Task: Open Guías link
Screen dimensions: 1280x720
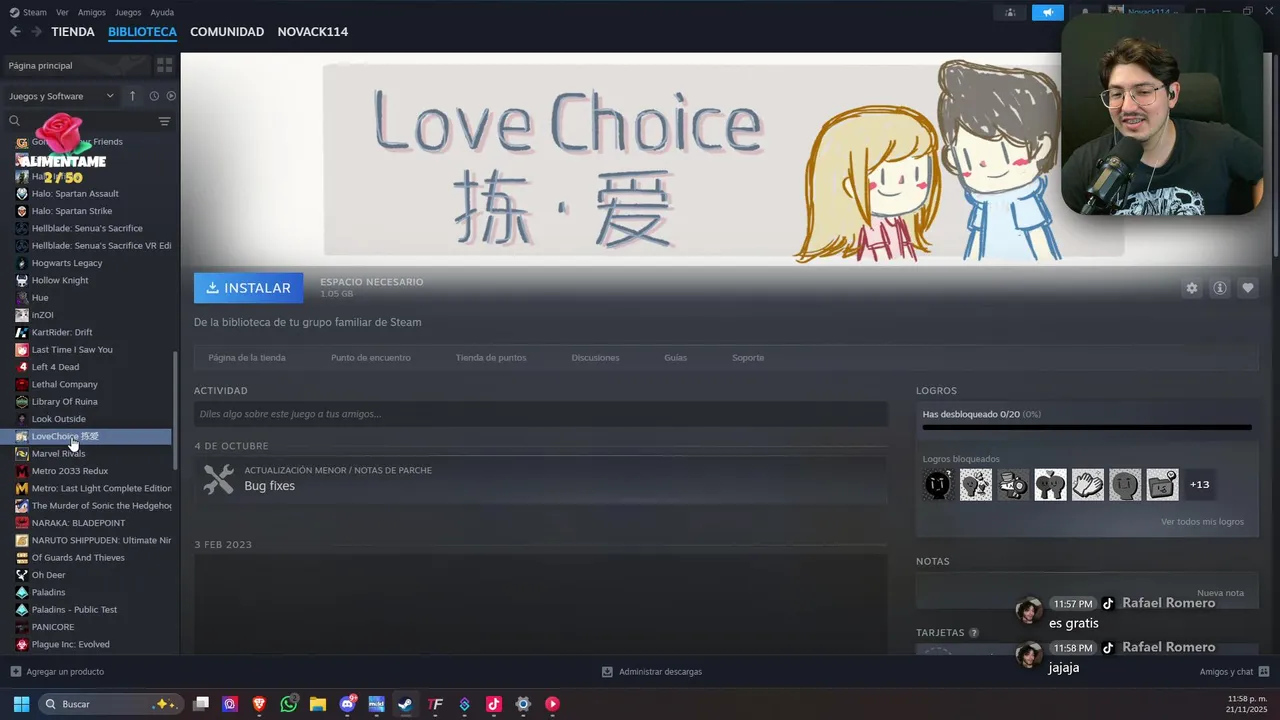Action: pos(676,358)
